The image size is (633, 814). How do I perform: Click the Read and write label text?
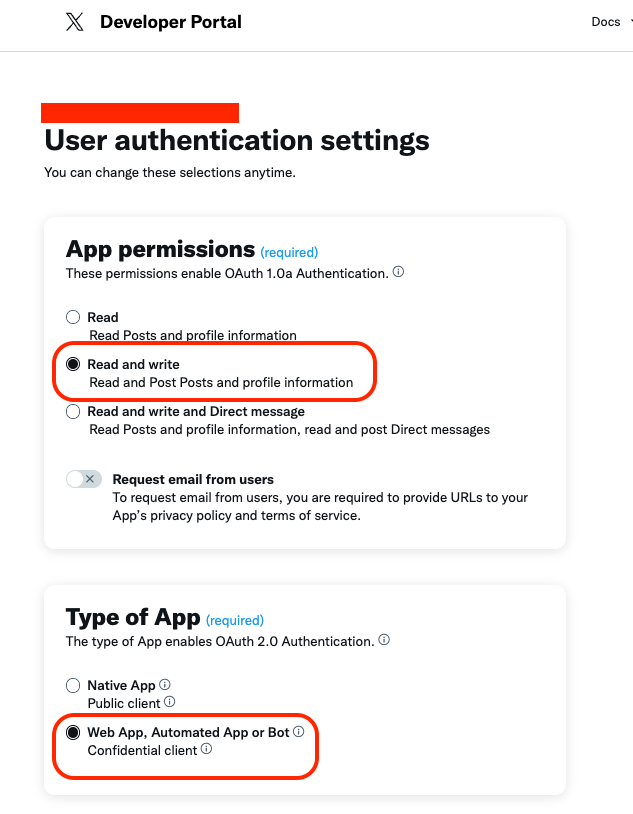pos(133,364)
